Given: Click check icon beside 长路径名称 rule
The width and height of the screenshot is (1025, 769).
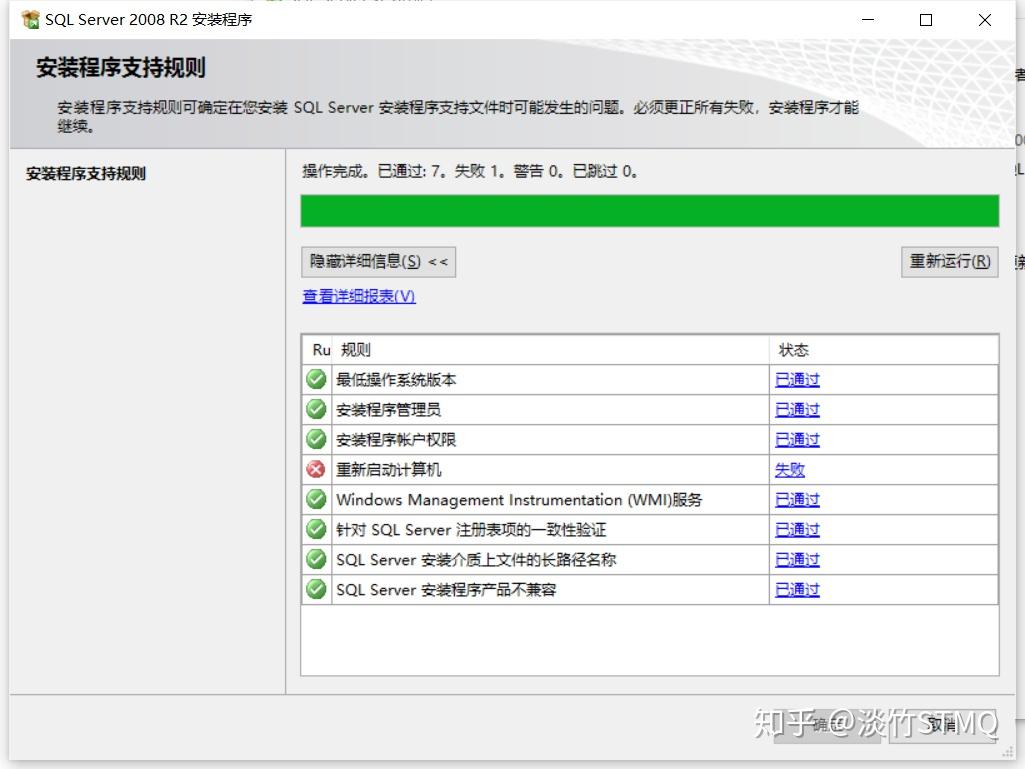Looking at the screenshot, I should point(316,560).
